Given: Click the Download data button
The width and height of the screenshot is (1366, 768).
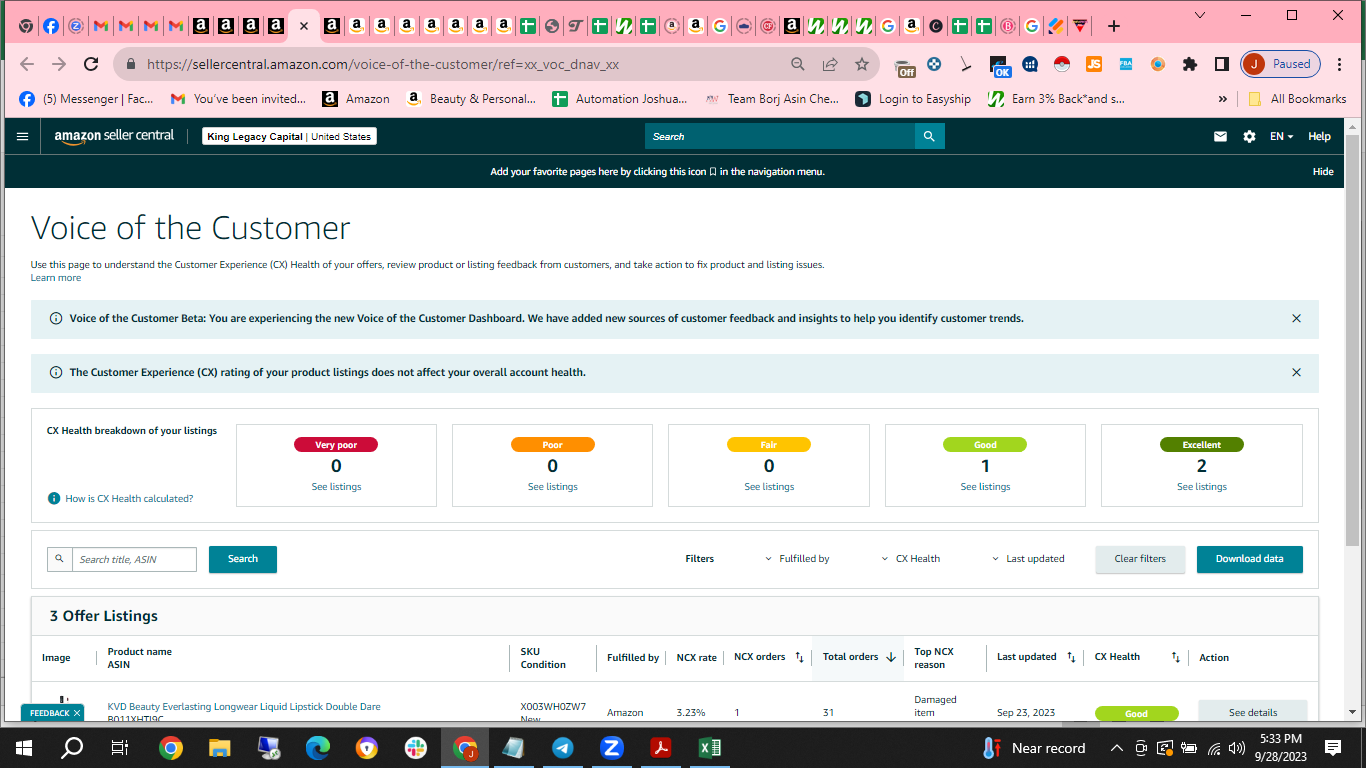Looking at the screenshot, I should (1249, 559).
